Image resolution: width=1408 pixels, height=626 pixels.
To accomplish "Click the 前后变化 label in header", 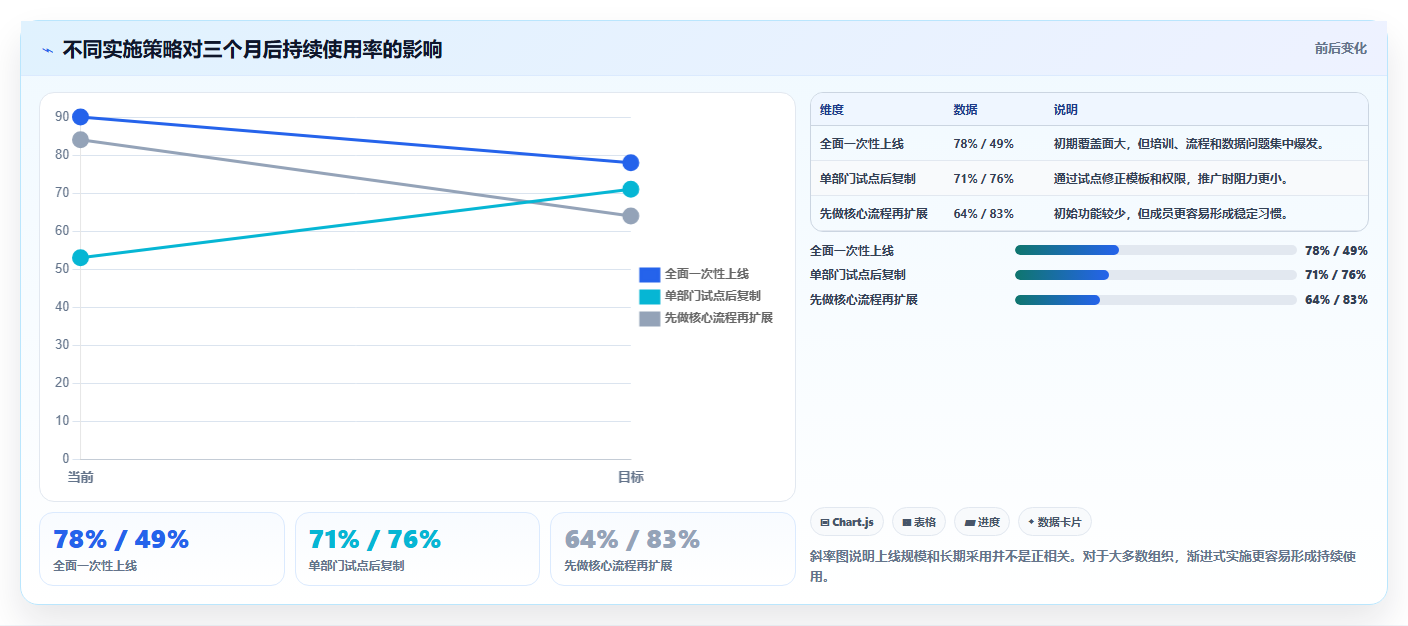I will (1340, 49).
